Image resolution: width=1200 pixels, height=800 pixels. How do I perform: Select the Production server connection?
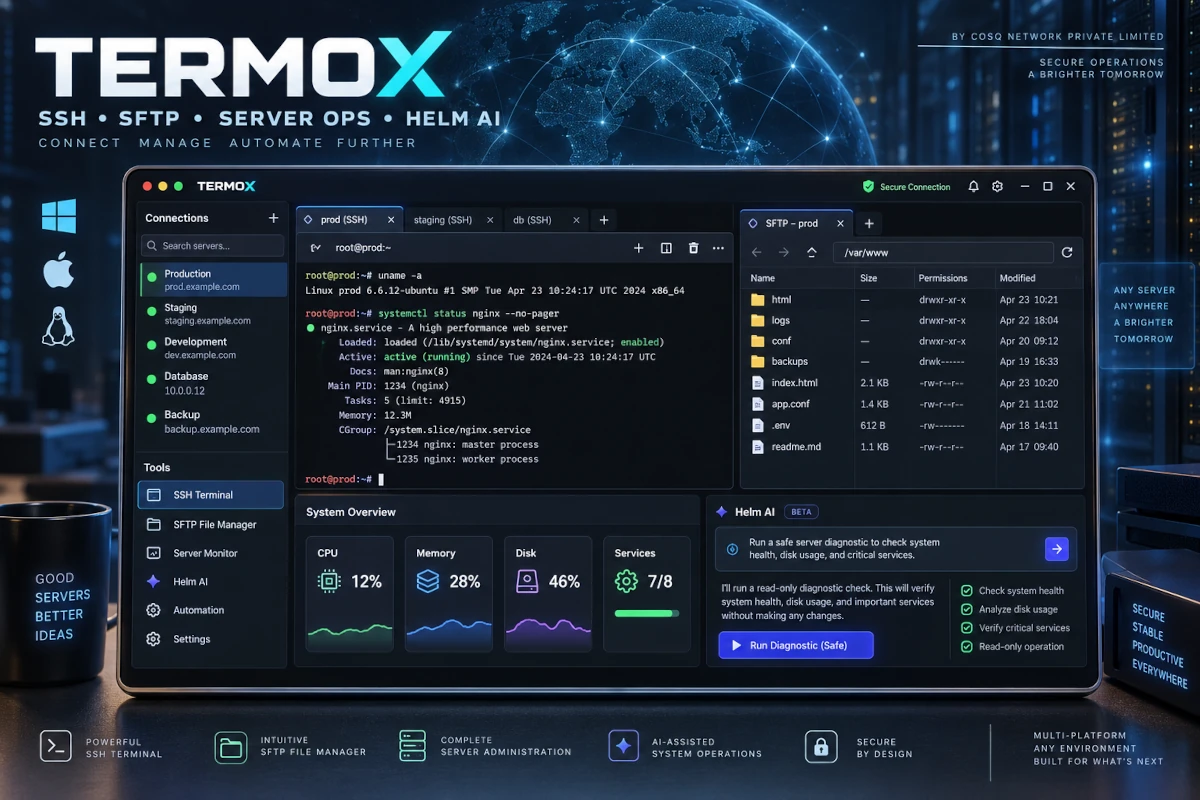pos(213,280)
